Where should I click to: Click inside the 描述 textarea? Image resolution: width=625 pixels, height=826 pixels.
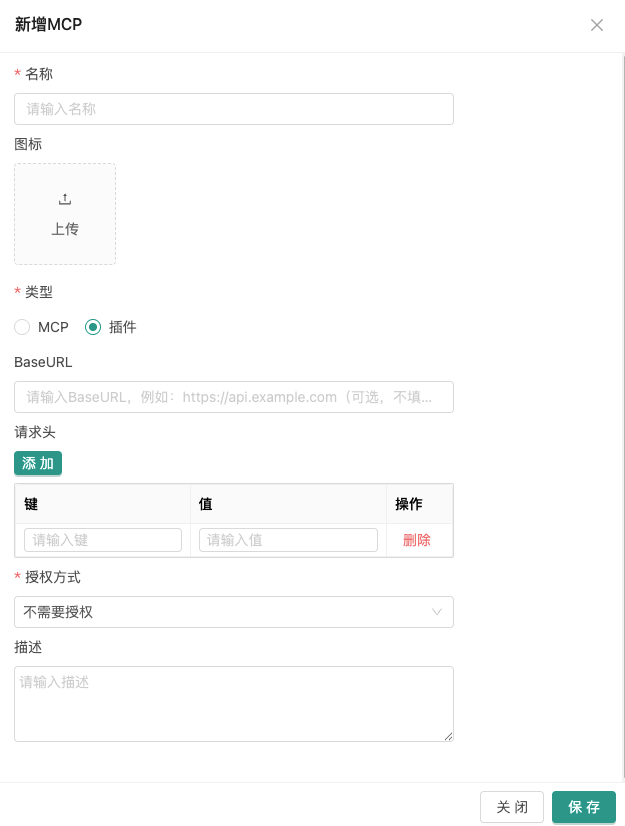tap(233, 703)
